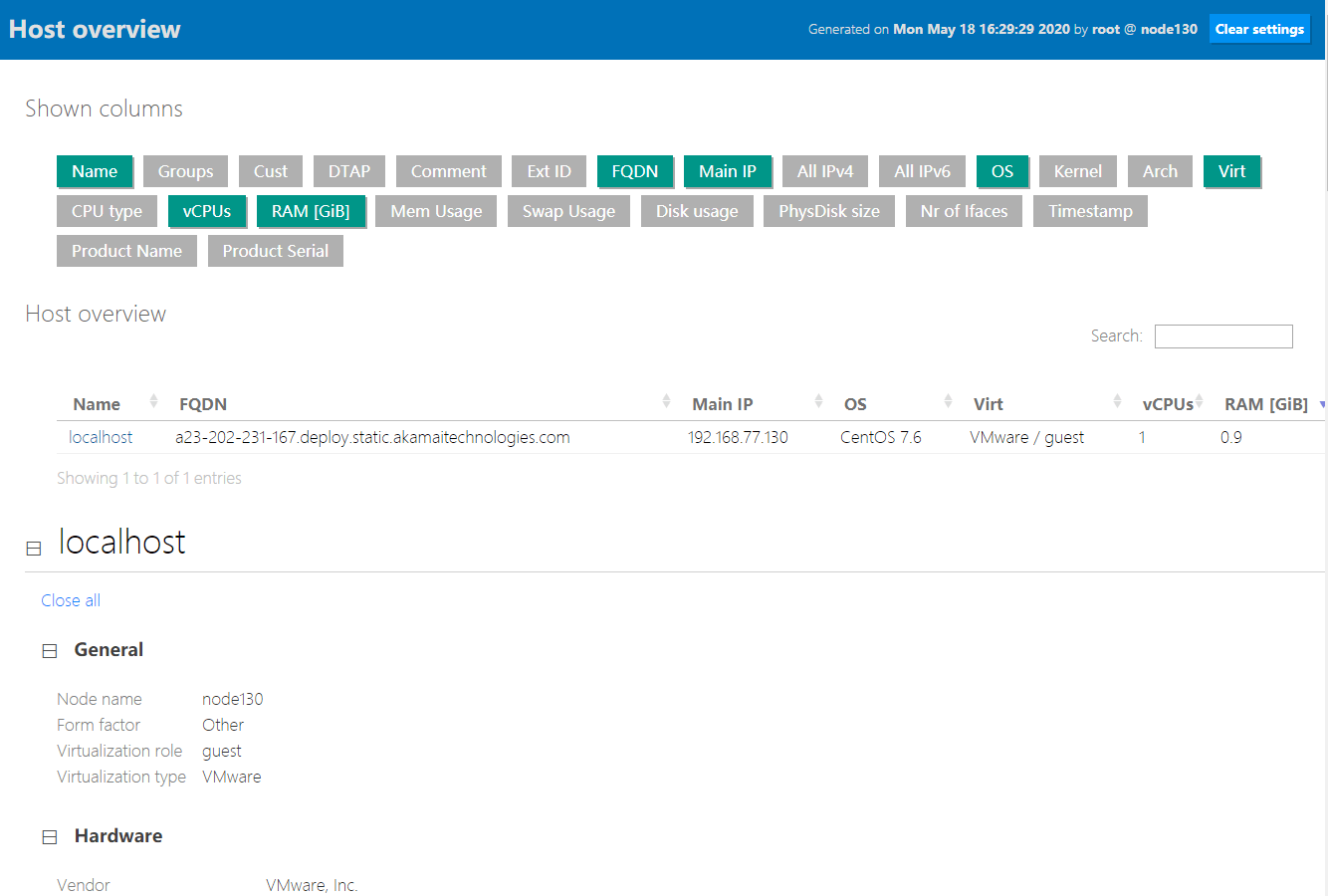The height and width of the screenshot is (896, 1328).
Task: Show the Disk usage column
Action: click(697, 211)
